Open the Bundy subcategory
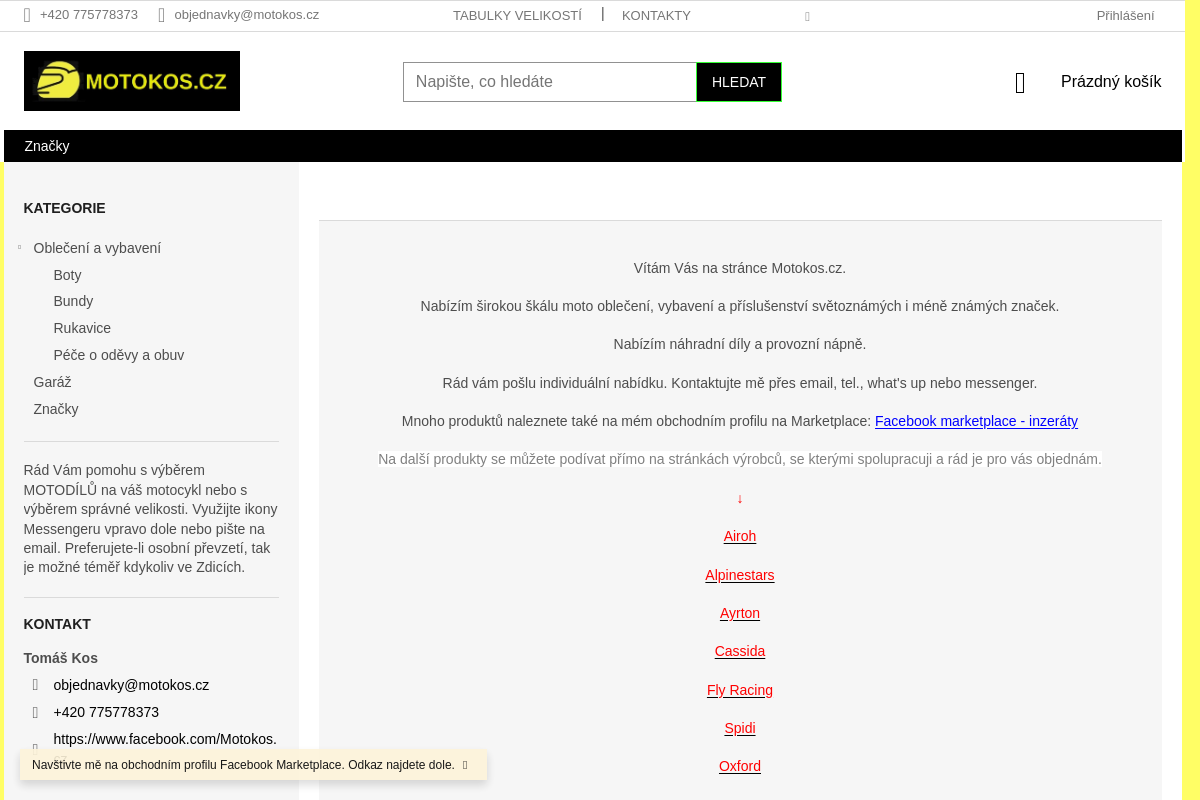This screenshot has width=1200, height=800. click(x=73, y=301)
